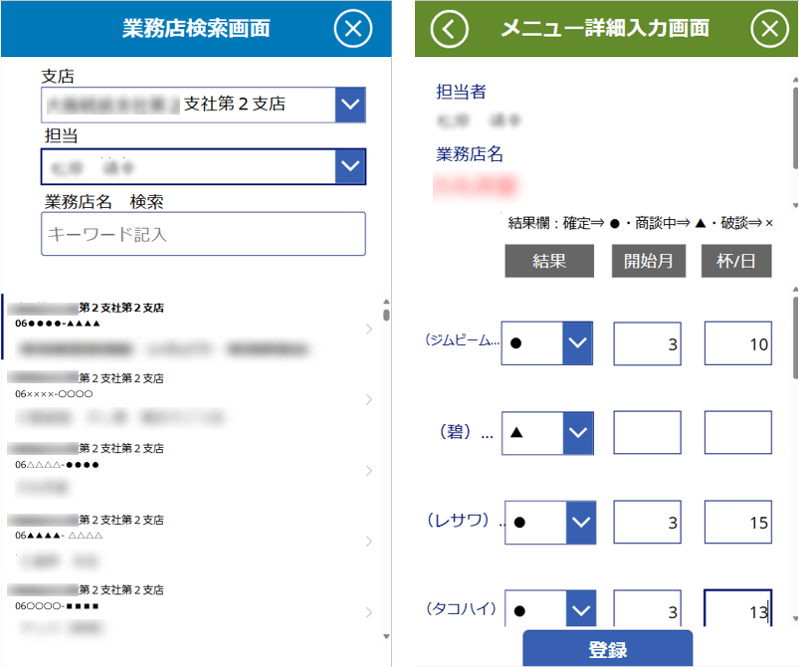Screen dimensions: 799x667
Task: Open the chevron for the 06△△△△-●●●● store
Action: (x=369, y=470)
